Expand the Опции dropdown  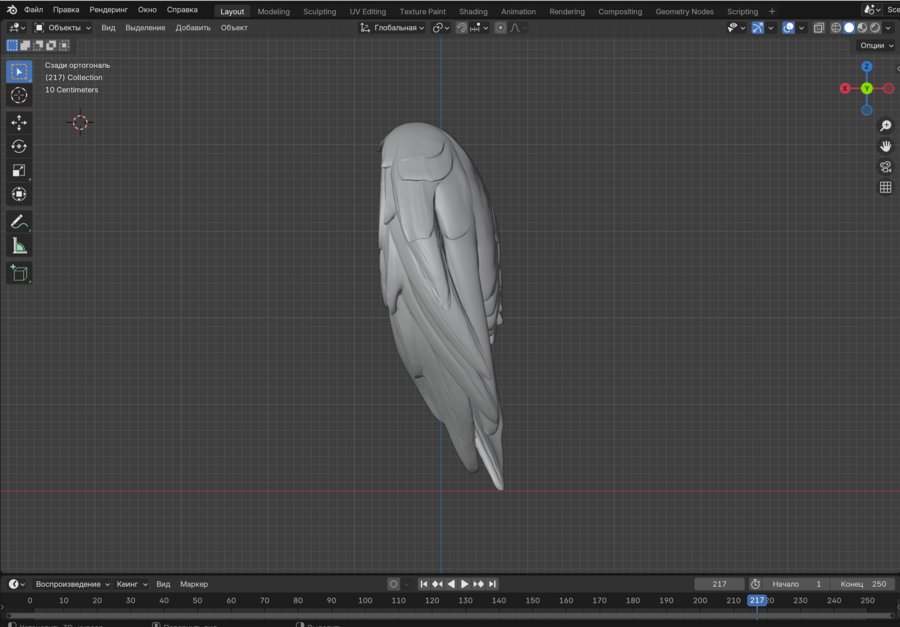coord(875,45)
